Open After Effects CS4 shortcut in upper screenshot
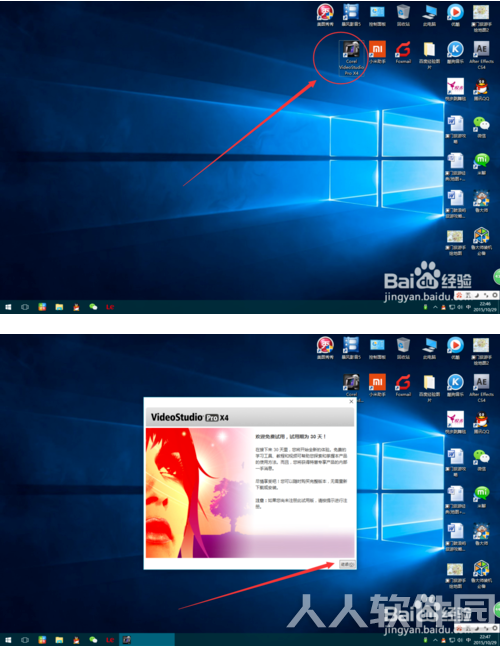Screen dimensions: 500x646 (x=481, y=55)
